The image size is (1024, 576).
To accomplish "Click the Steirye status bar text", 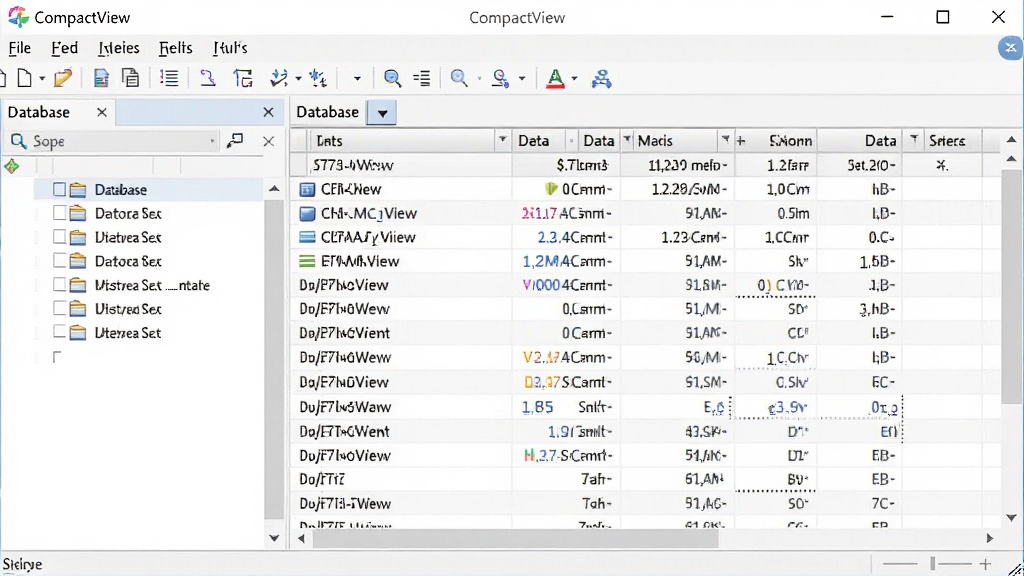I will point(22,564).
